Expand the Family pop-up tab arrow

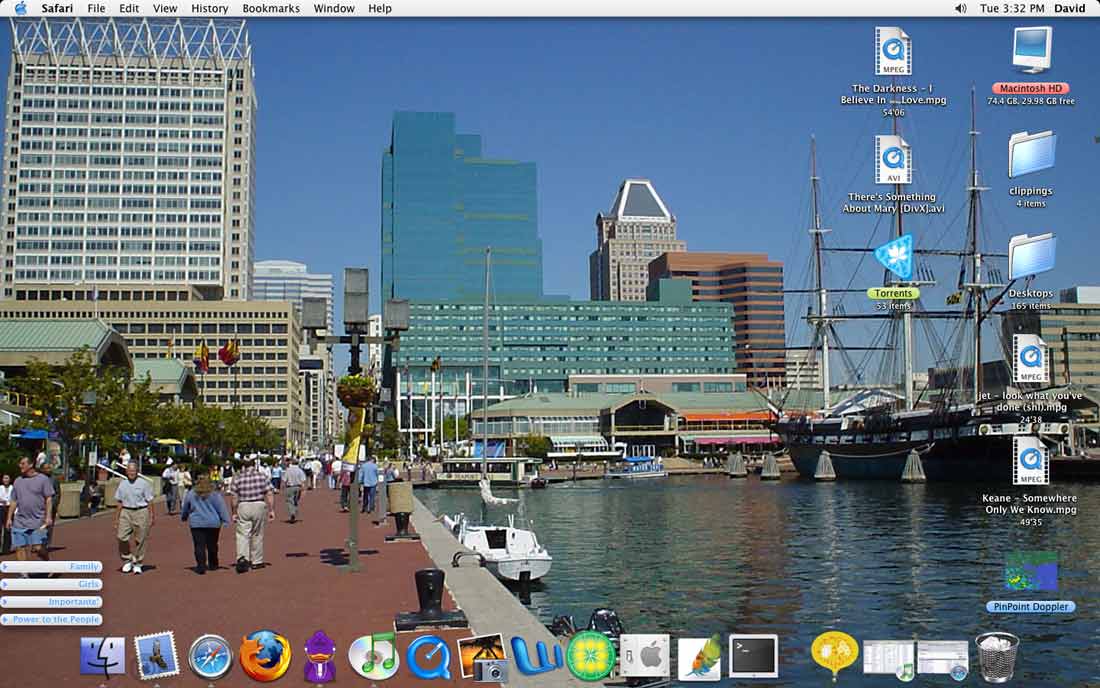point(6,567)
